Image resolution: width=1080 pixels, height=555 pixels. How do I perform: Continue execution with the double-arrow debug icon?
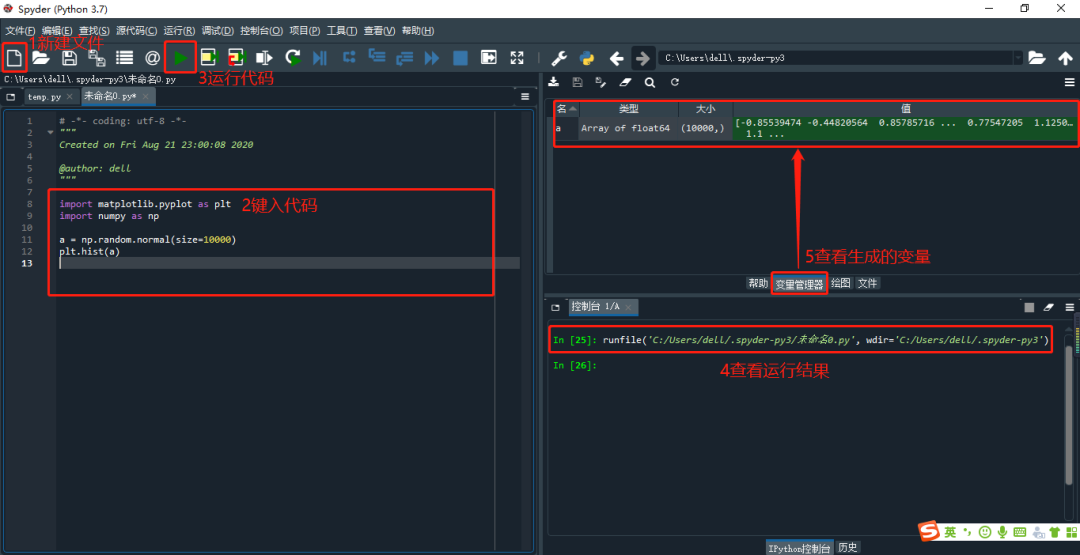[x=432, y=59]
